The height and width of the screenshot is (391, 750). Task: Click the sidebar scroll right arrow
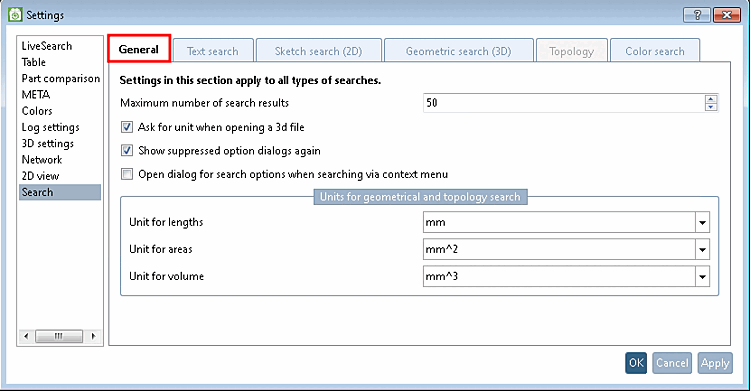point(93,336)
